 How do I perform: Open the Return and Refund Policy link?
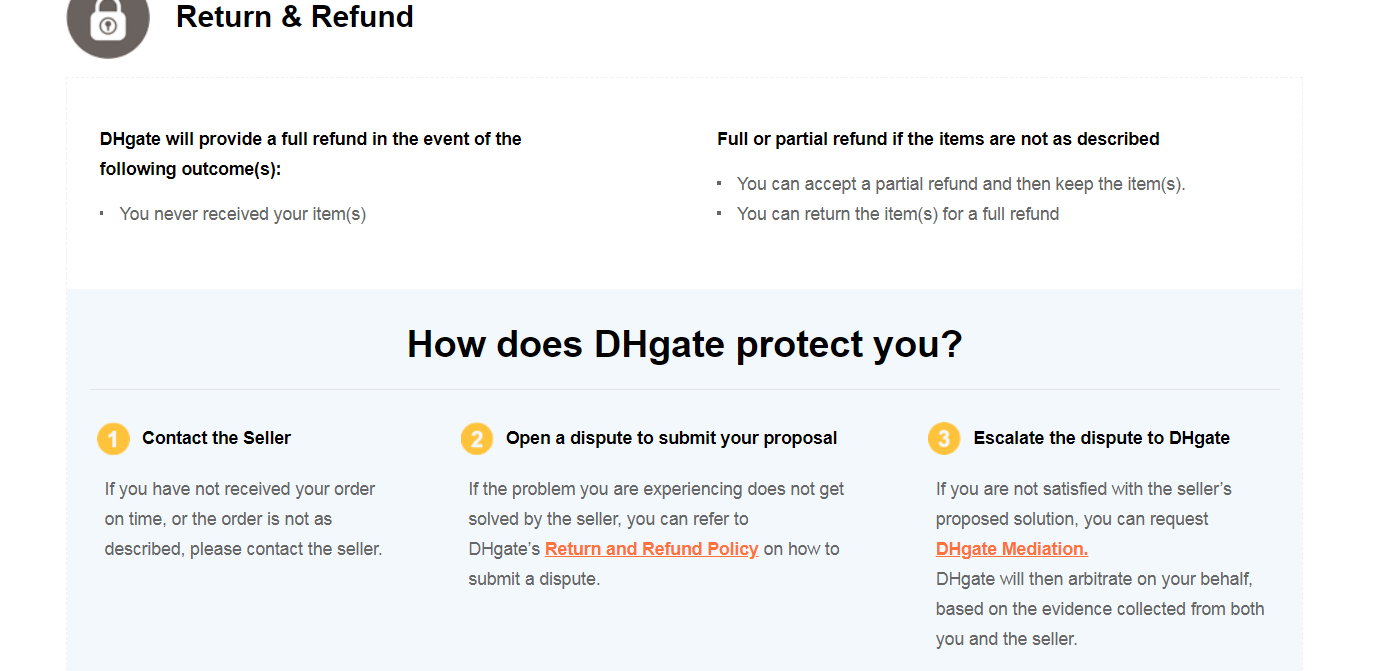click(652, 549)
